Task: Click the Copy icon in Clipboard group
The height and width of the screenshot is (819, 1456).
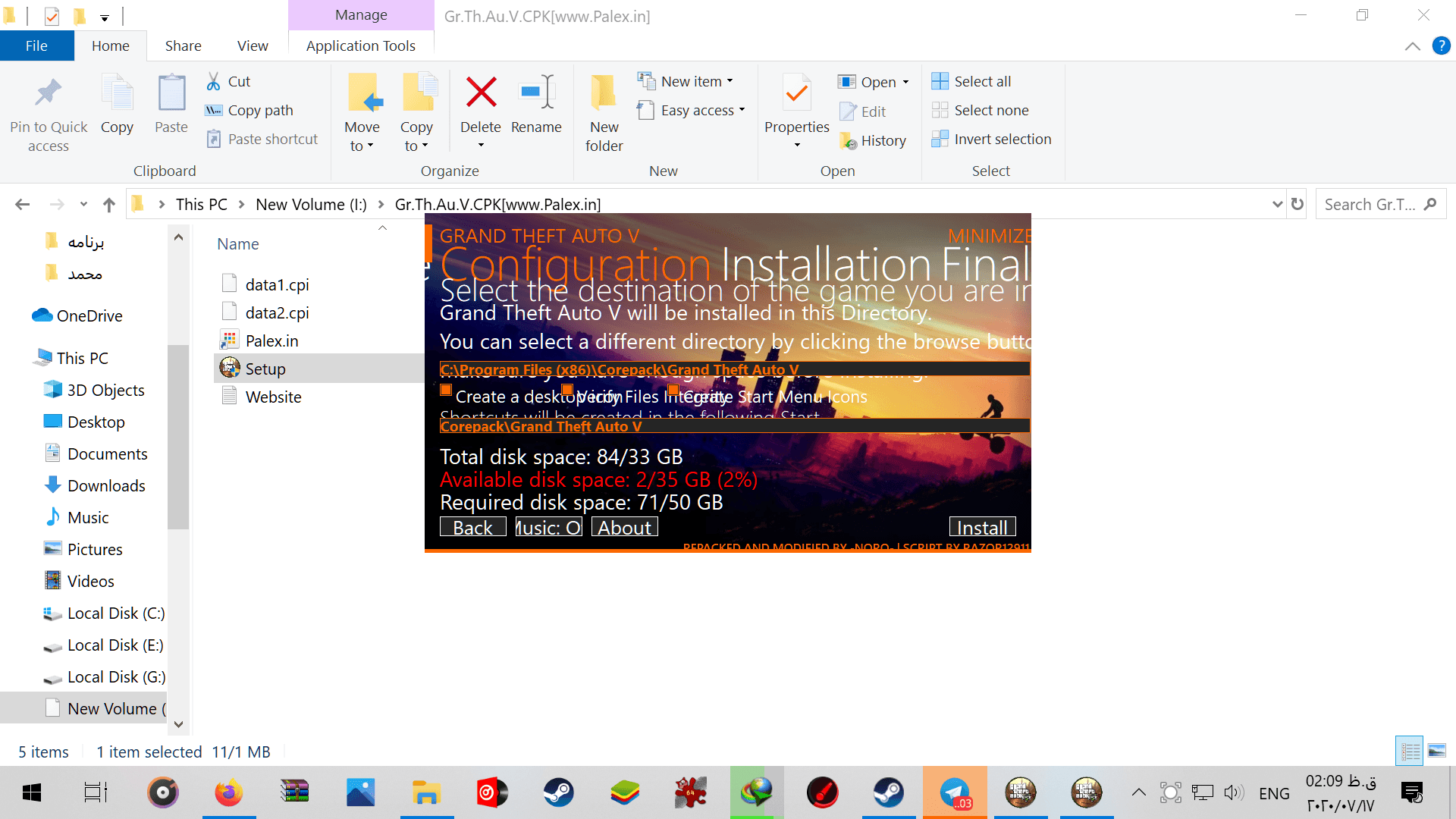Action: (x=117, y=94)
